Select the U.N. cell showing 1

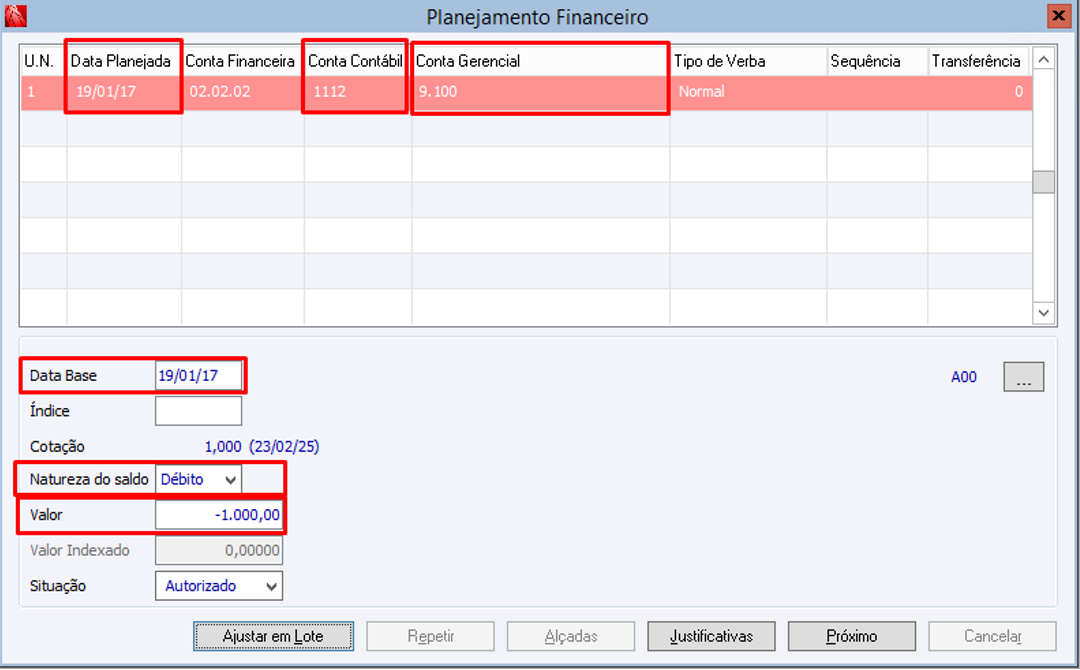pyautogui.click(x=43, y=92)
